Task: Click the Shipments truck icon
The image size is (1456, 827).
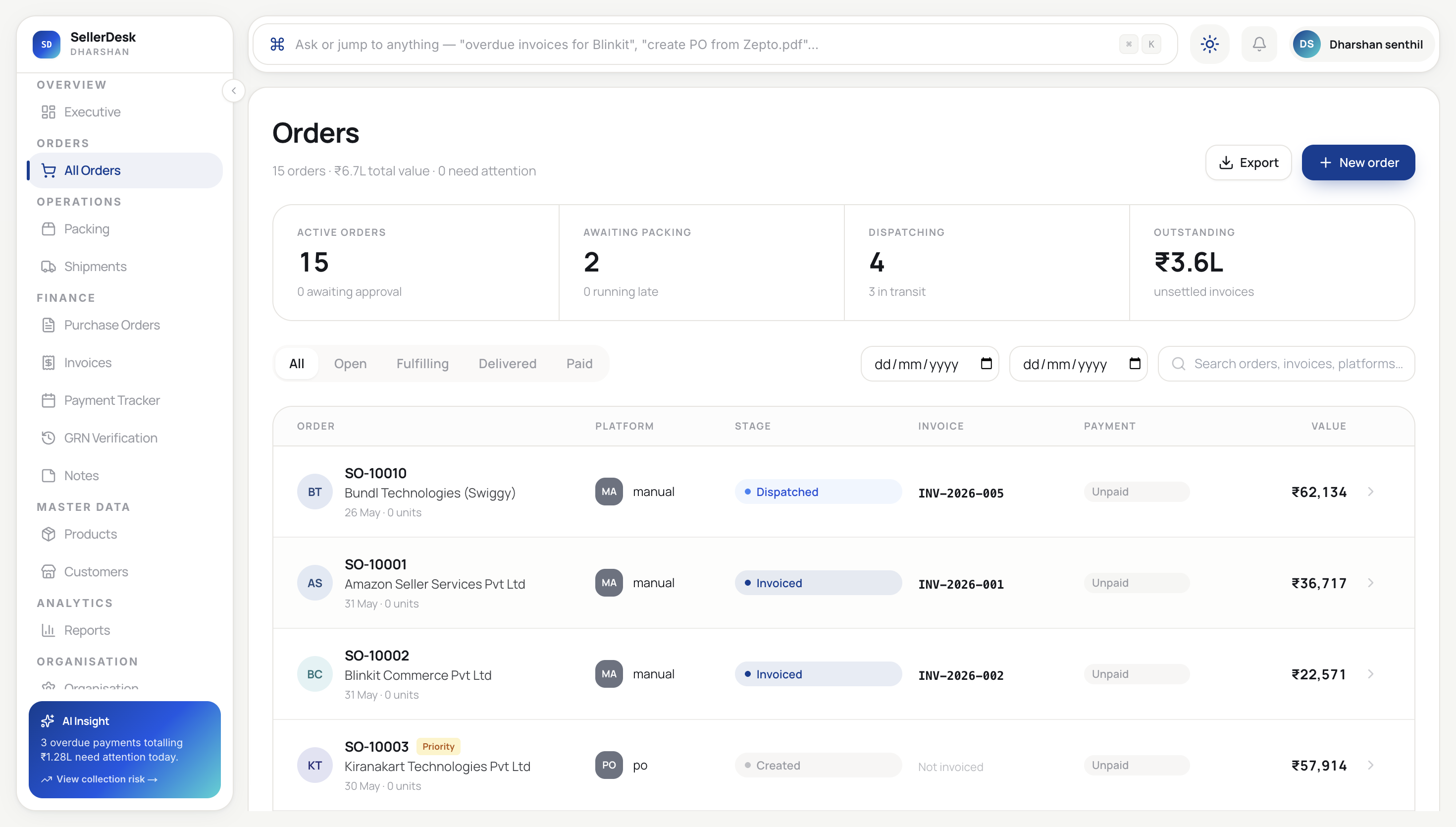Action: point(49,267)
